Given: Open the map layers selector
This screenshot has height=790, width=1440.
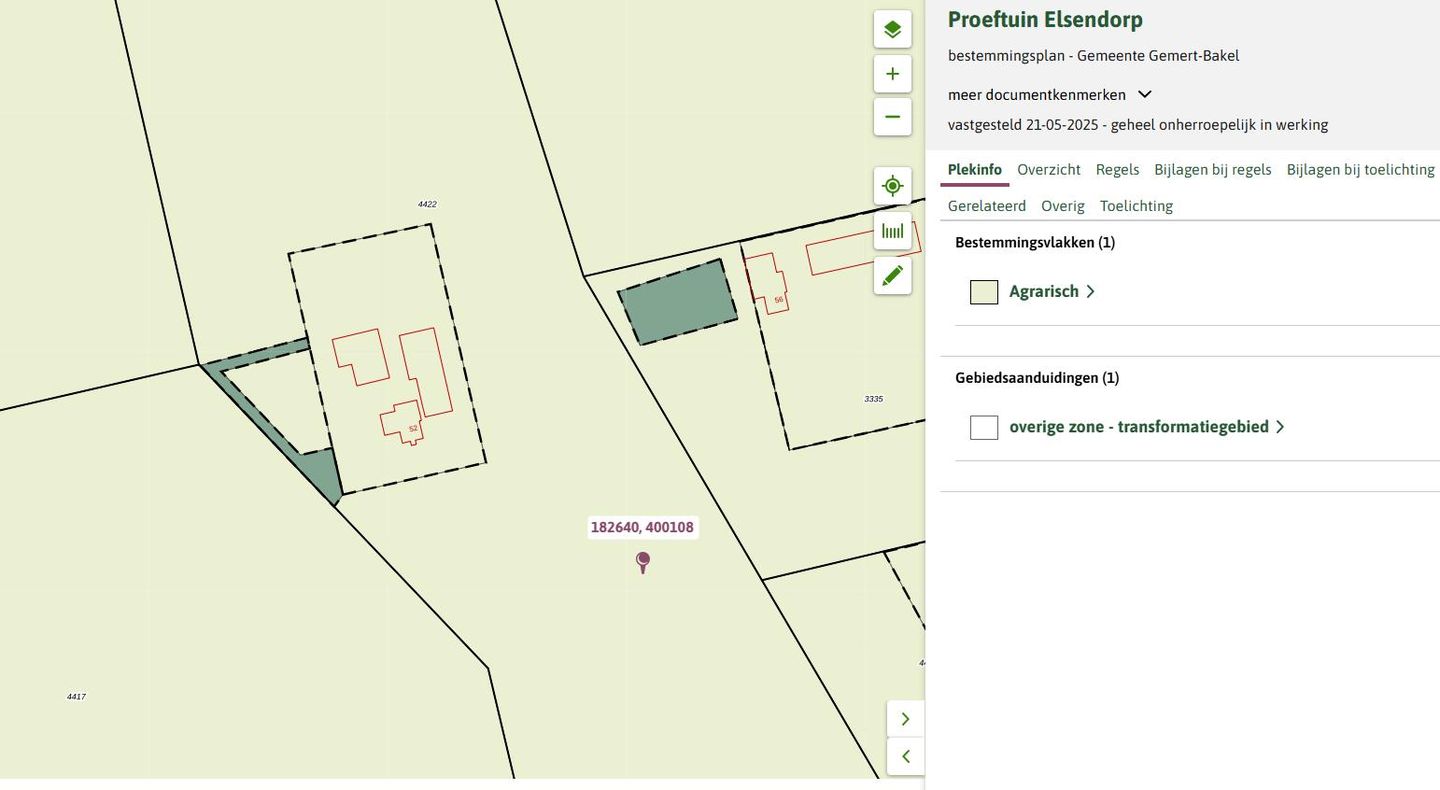Looking at the screenshot, I should tap(892, 29).
